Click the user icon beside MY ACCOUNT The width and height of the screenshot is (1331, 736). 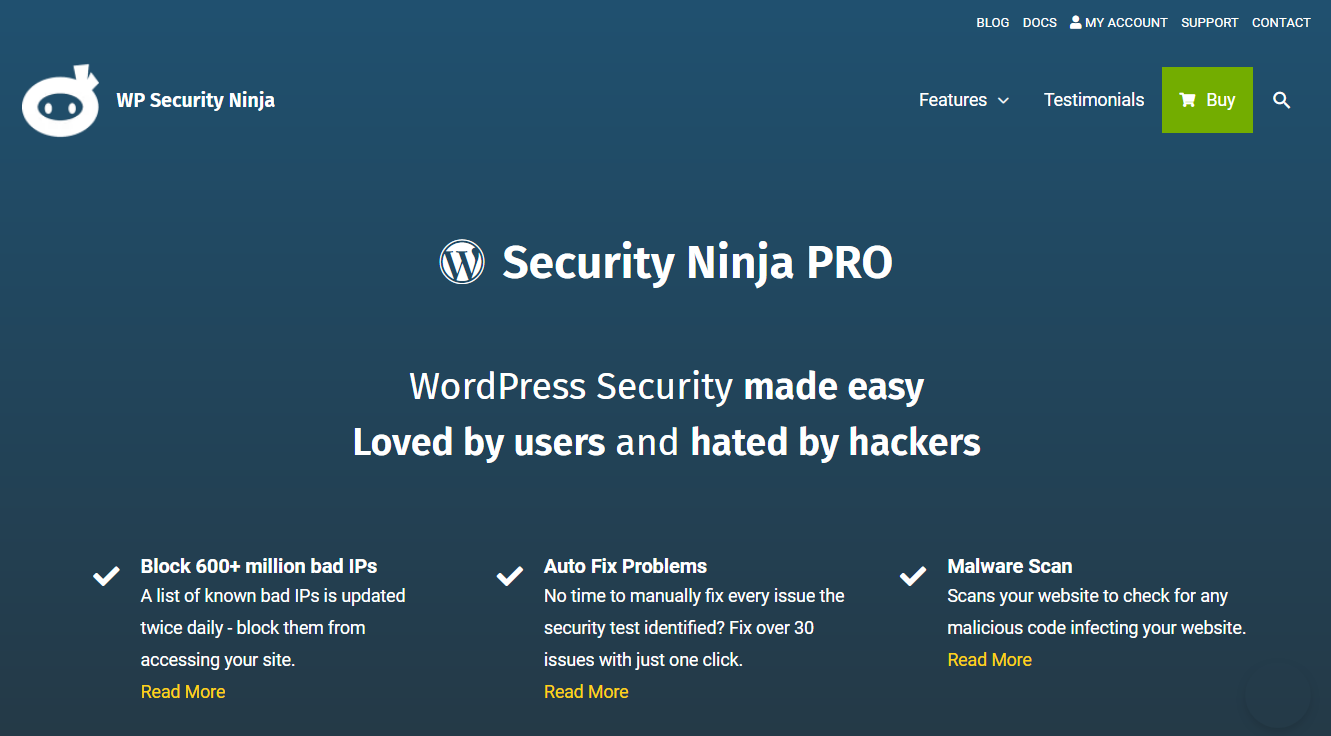[1076, 22]
